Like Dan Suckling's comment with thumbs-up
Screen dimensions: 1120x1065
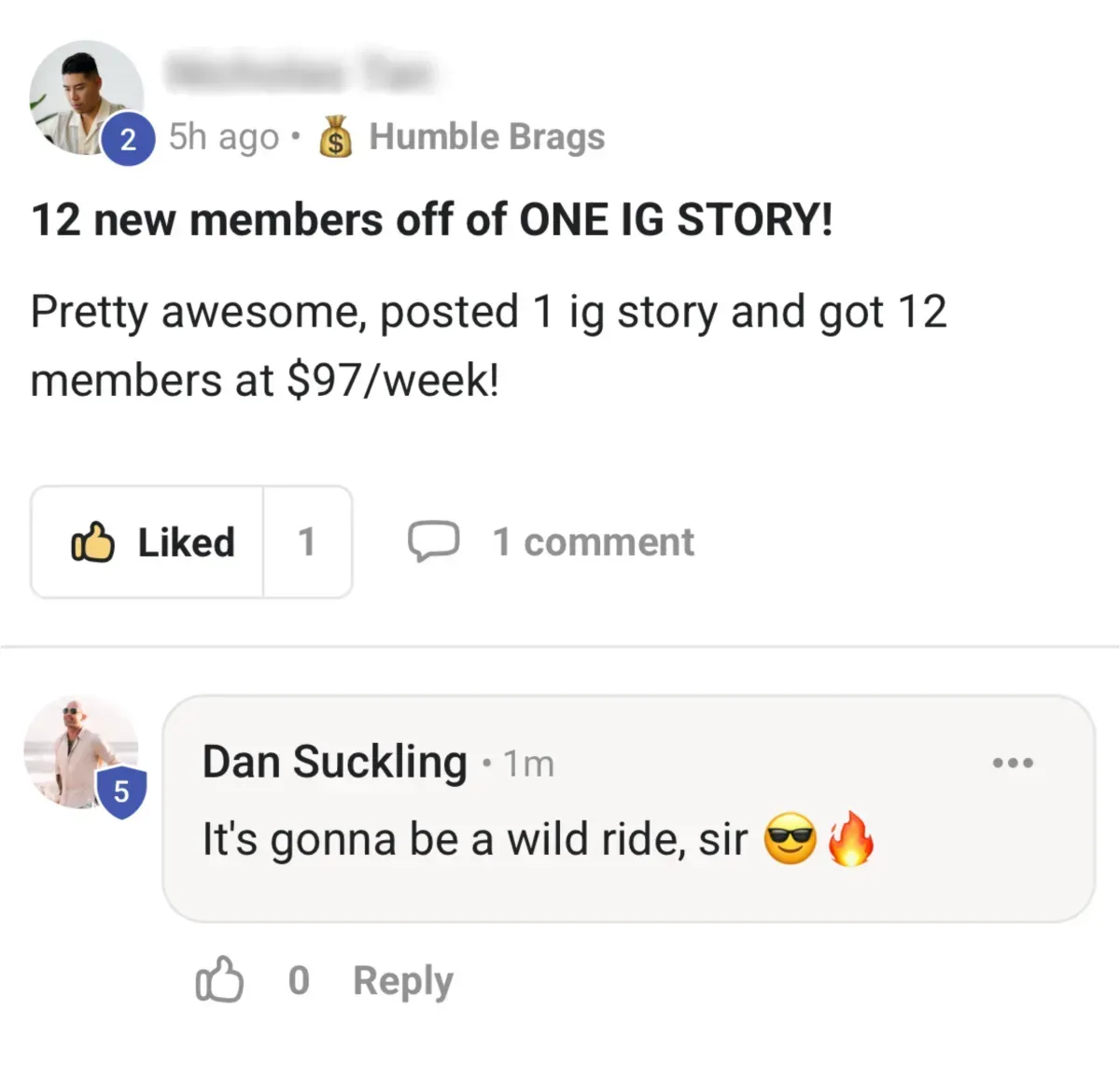tap(219, 980)
